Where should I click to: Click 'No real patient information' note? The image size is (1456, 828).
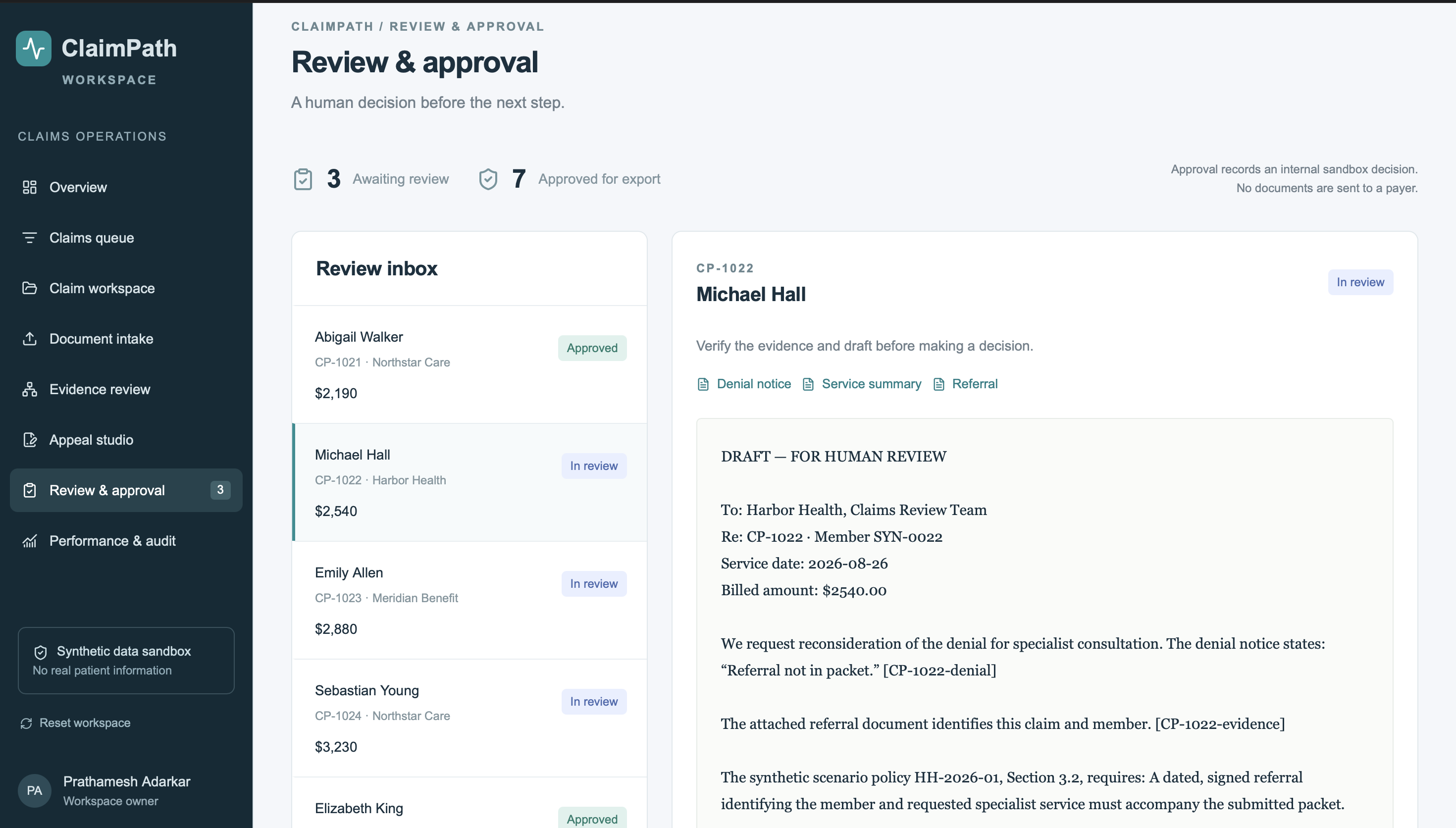pos(103,671)
